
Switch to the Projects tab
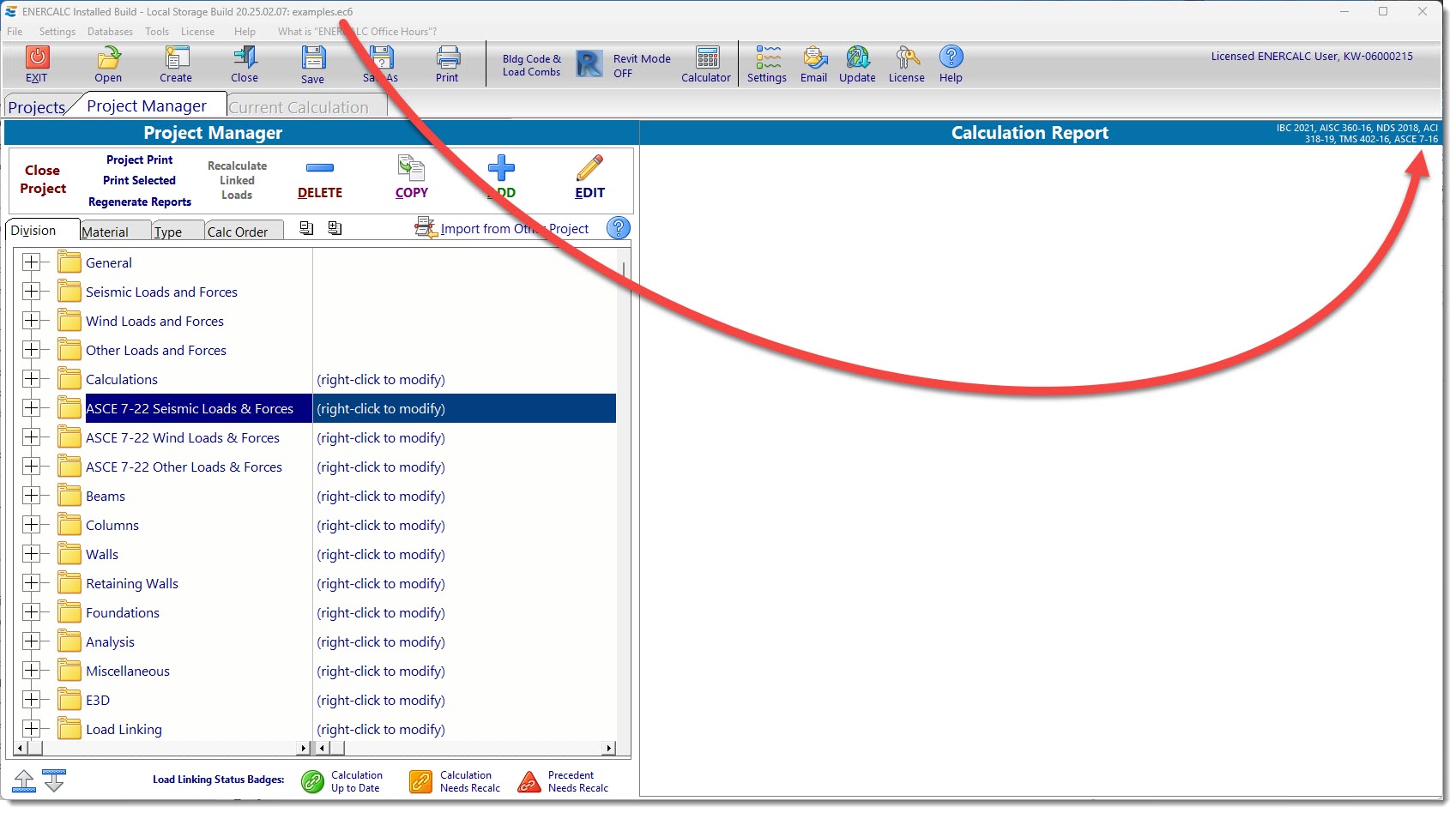coord(37,107)
